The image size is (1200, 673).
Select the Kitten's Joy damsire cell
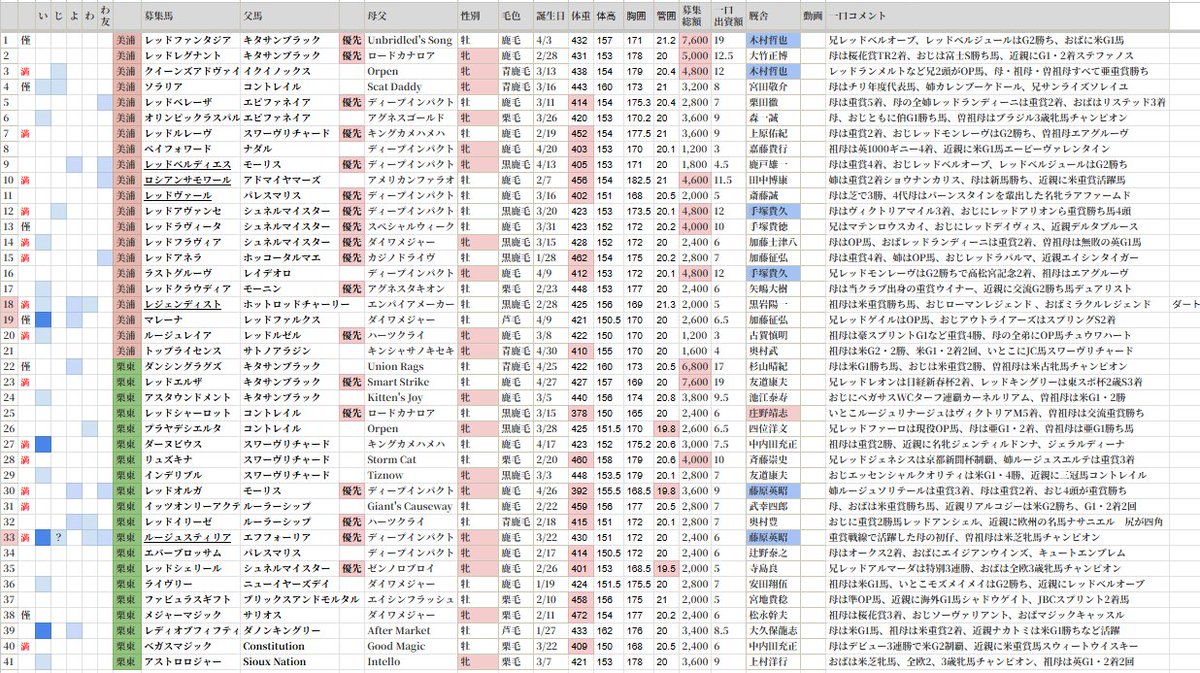397,397
